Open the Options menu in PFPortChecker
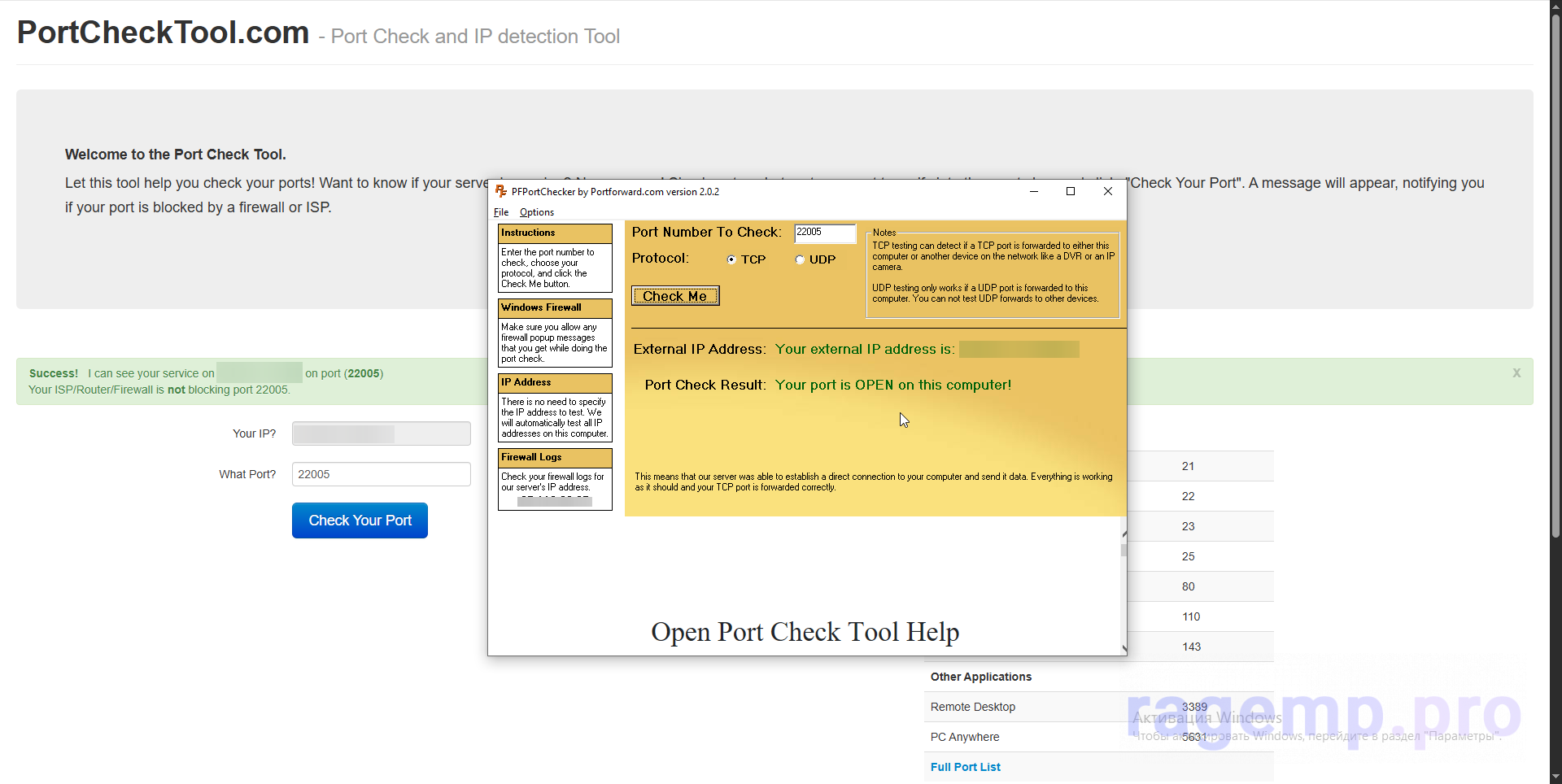 point(537,212)
